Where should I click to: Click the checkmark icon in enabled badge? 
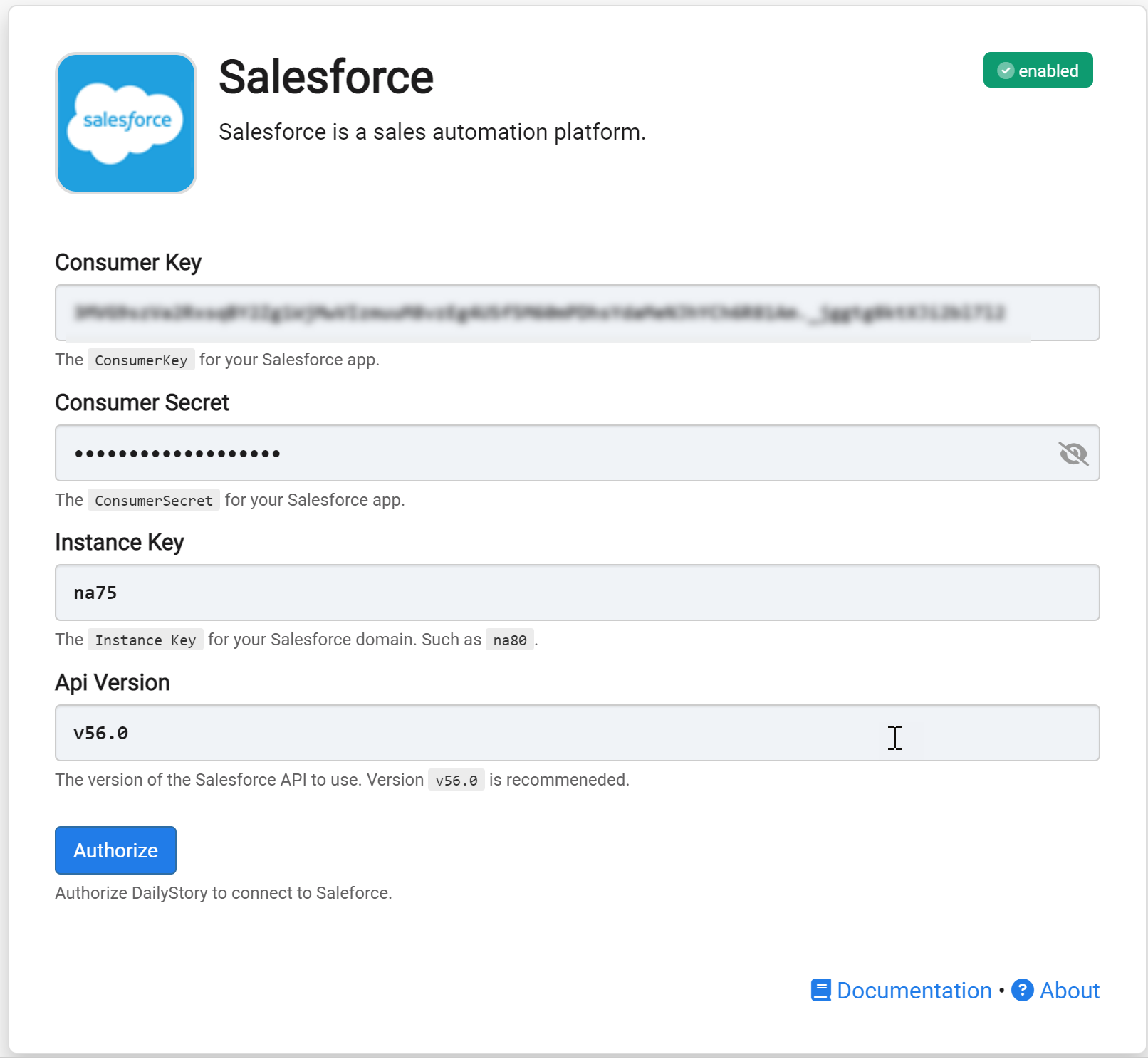click(x=1006, y=71)
